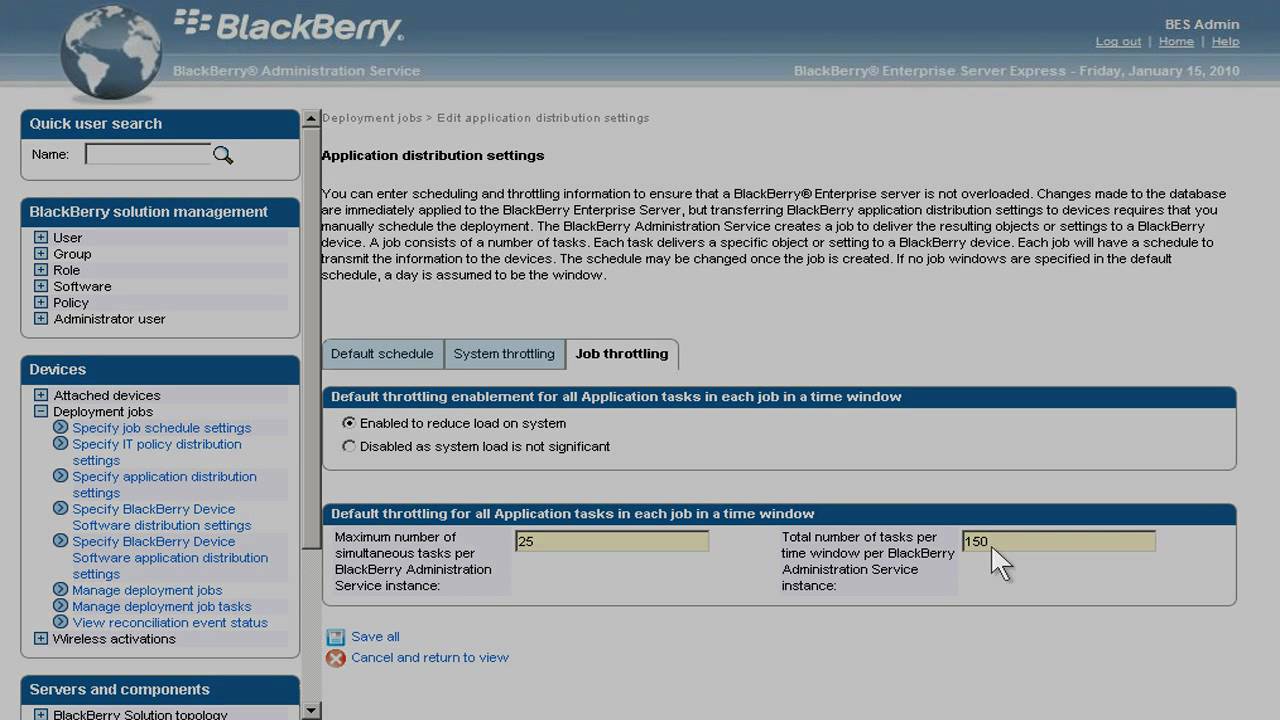Open Specify application distribution settings link
The height and width of the screenshot is (720, 1280).
pos(164,485)
